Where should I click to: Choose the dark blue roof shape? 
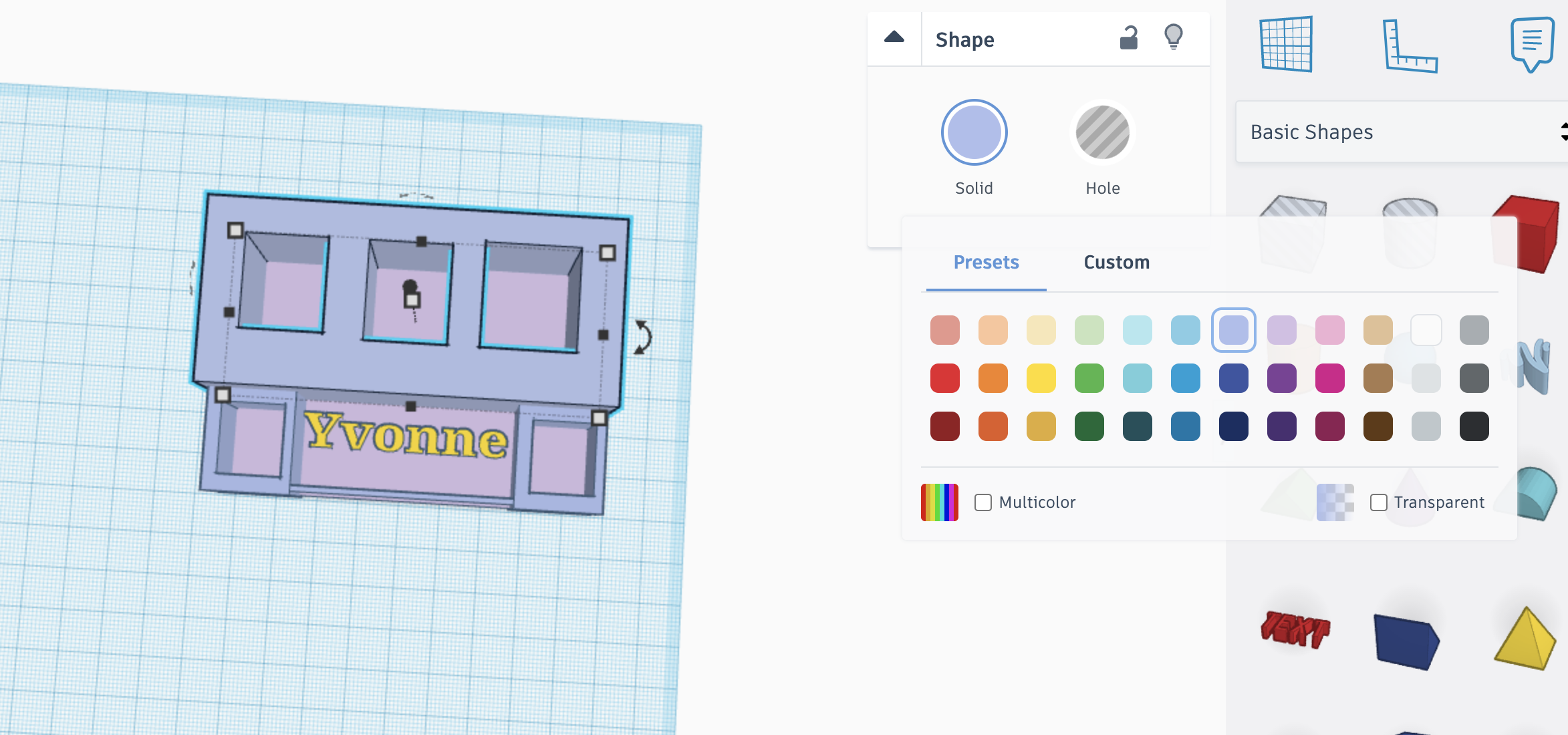[x=1406, y=641]
